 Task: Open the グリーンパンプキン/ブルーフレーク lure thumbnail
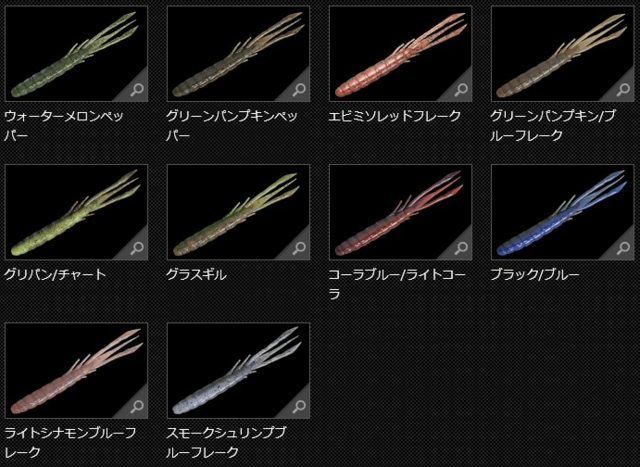562,53
